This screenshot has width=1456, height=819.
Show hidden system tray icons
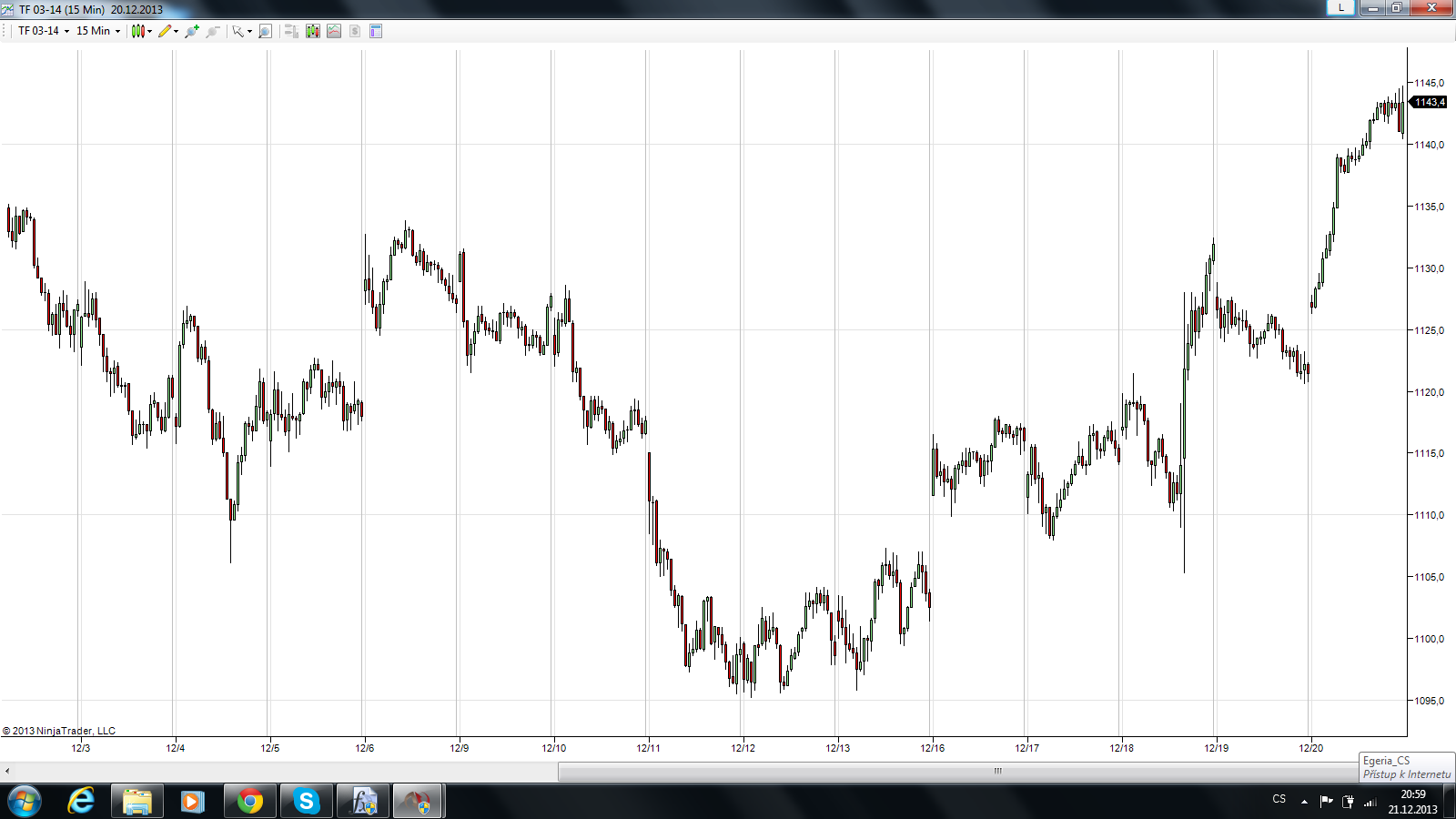click(1304, 802)
